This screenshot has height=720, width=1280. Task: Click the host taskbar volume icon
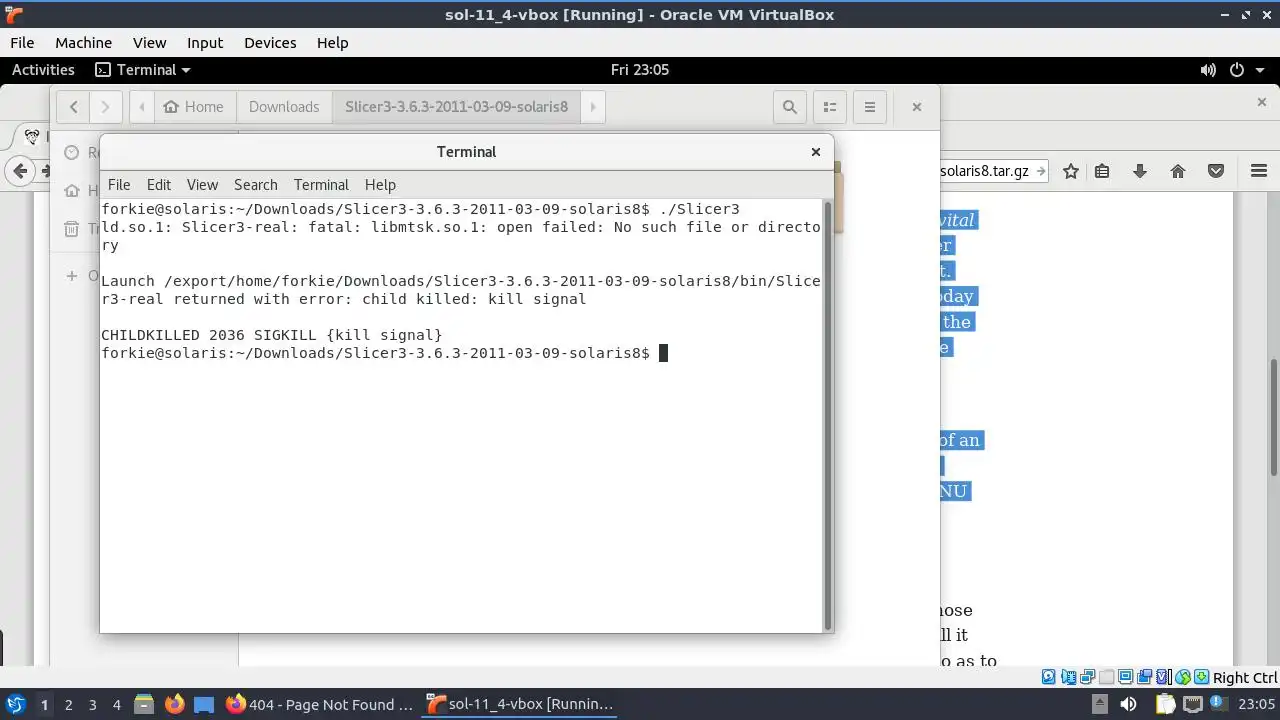tap(1128, 704)
